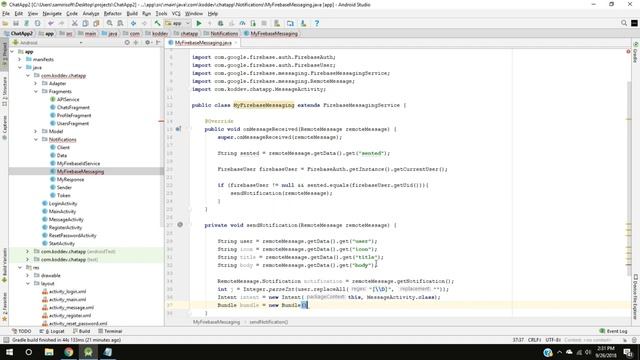Open the Event Log
The width and height of the screenshot is (640, 360).
[x=613, y=331]
